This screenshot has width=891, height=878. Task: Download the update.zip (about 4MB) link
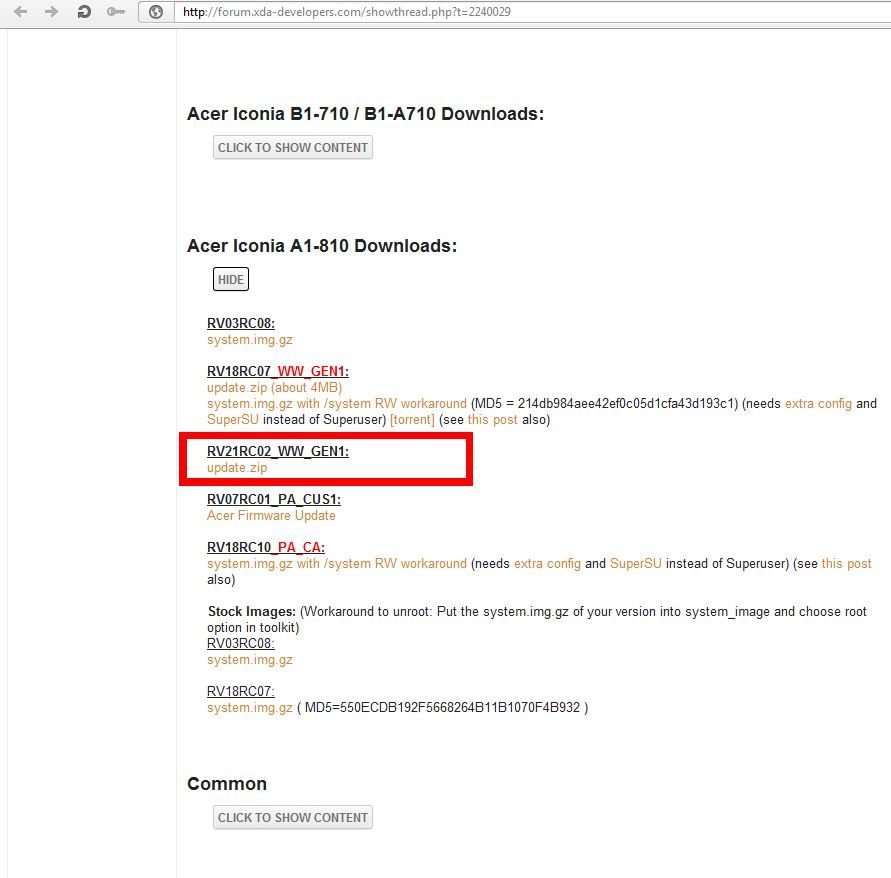(274, 388)
